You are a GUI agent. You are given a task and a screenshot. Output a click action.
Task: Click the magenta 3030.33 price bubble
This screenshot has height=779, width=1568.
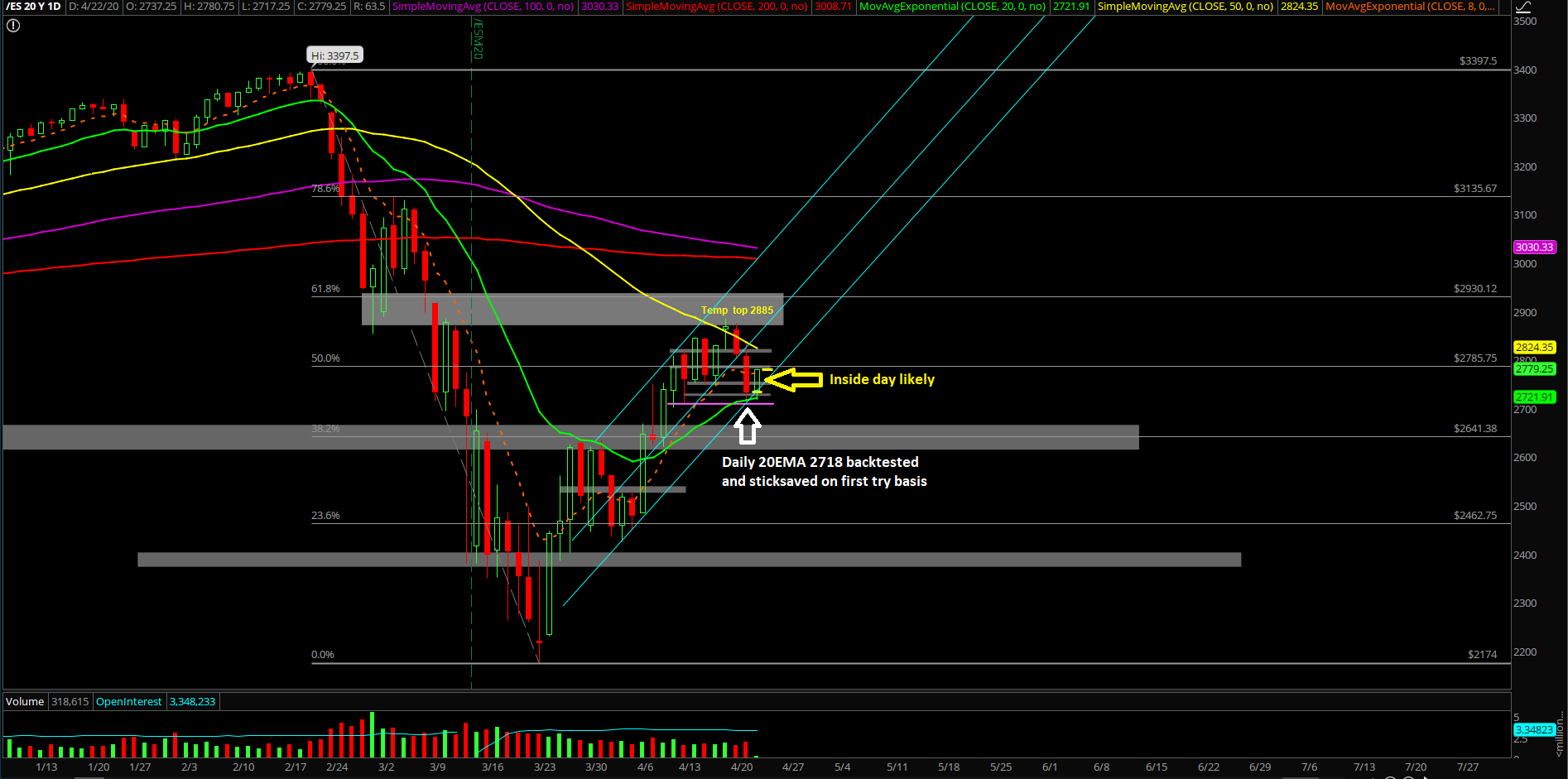click(x=1534, y=248)
